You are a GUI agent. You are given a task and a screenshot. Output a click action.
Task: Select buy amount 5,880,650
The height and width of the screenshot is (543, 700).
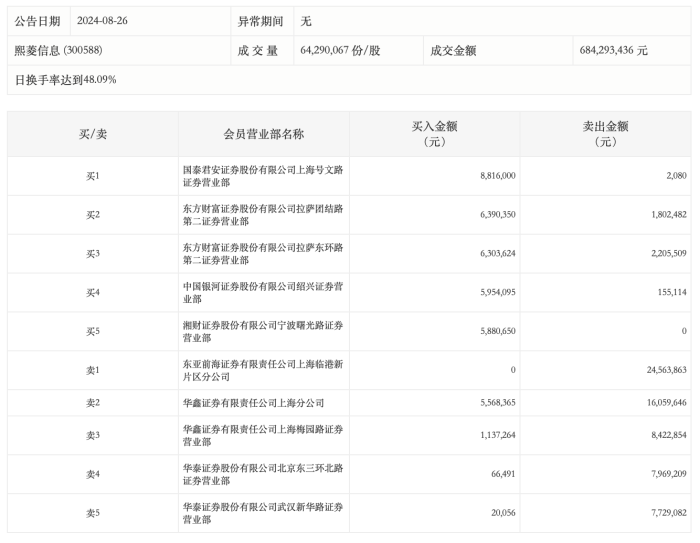(498, 331)
